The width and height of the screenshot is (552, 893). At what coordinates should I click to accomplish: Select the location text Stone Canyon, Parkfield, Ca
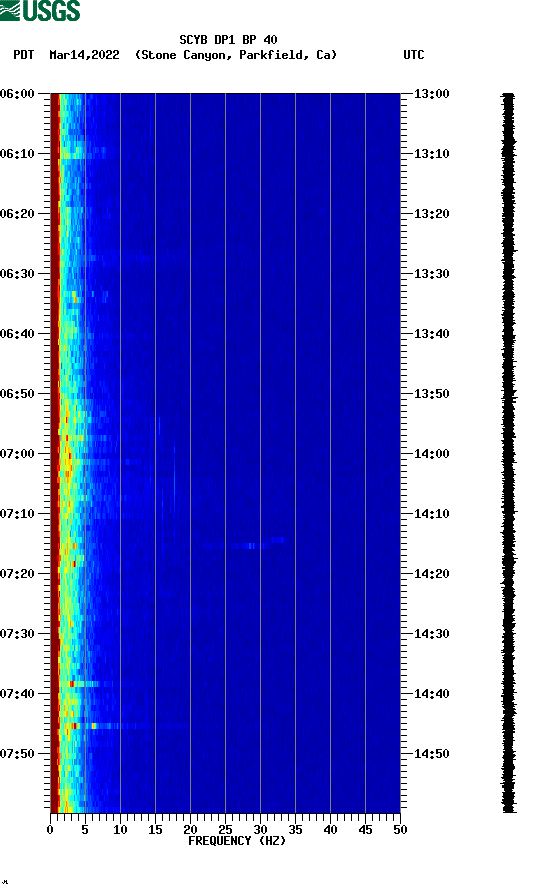(236, 55)
